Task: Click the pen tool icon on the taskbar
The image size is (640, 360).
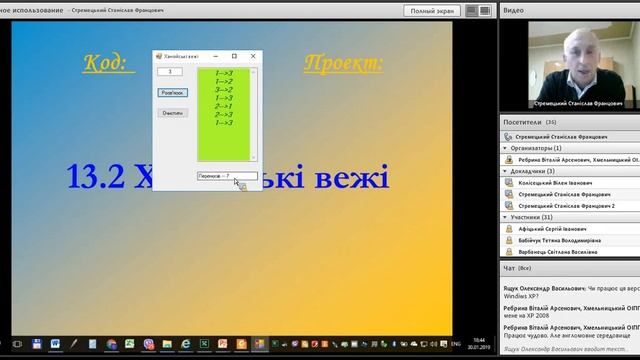Action: coord(73,344)
